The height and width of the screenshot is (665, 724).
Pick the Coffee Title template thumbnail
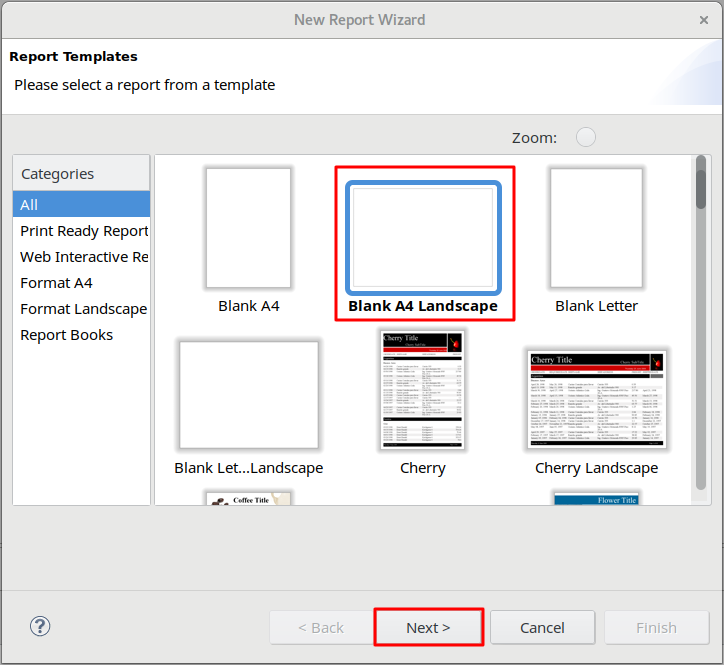point(248,497)
